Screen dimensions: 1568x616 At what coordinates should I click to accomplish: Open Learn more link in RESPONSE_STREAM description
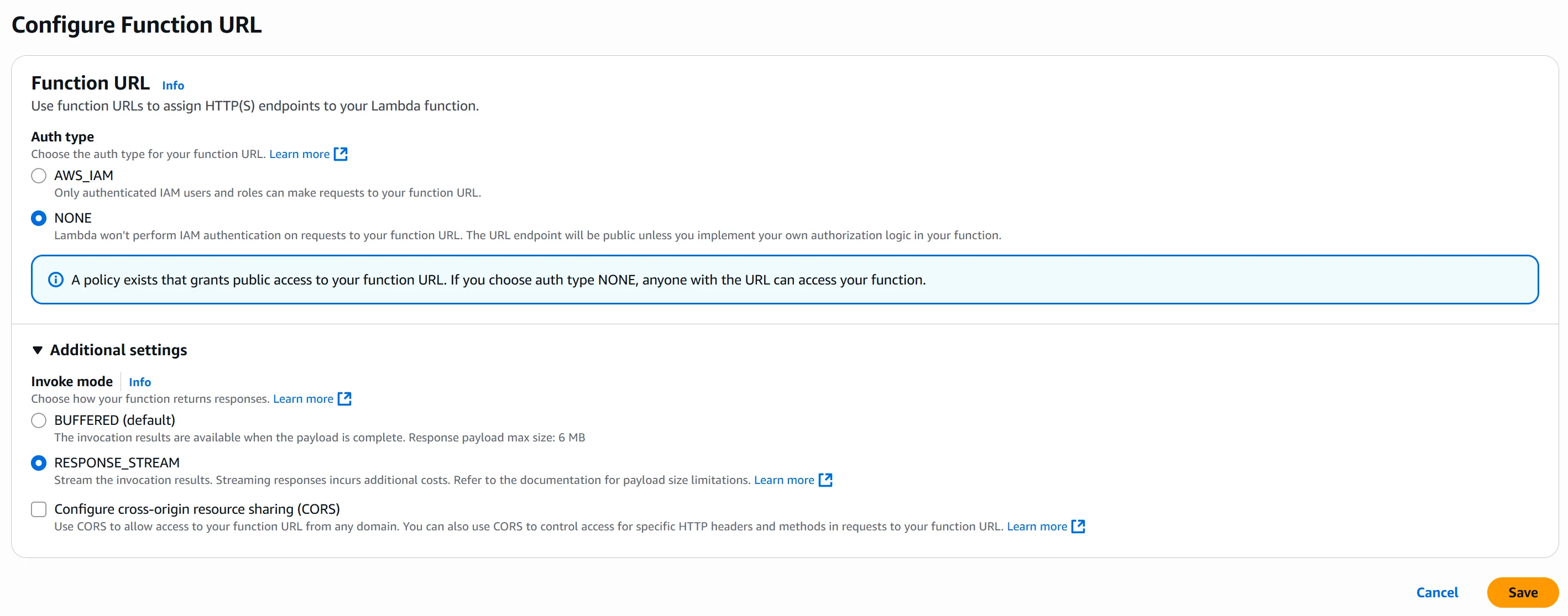(x=783, y=480)
